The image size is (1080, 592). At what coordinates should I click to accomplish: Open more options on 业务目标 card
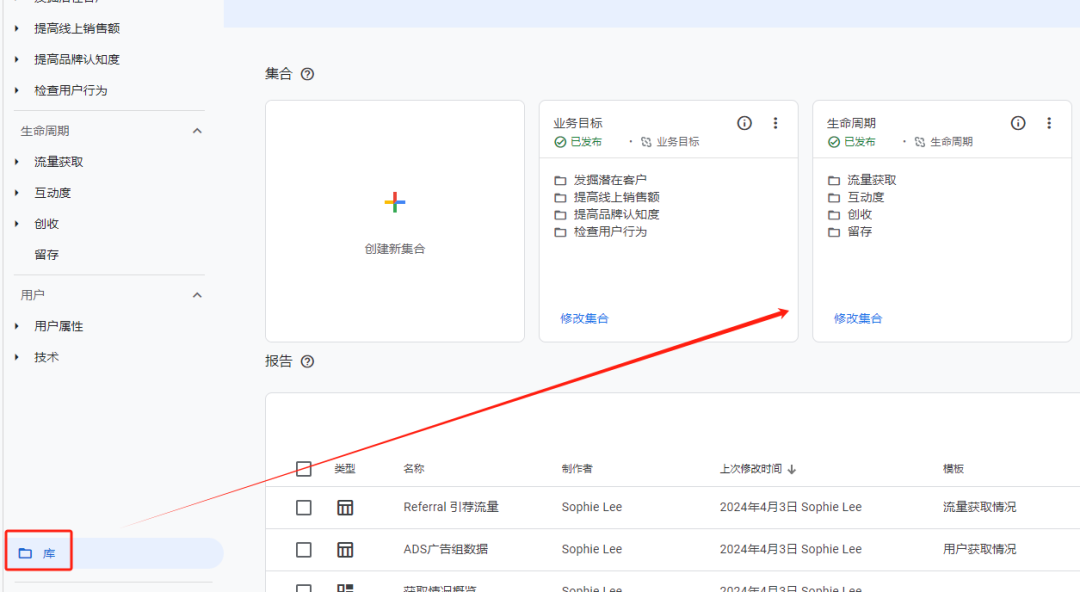coord(776,123)
